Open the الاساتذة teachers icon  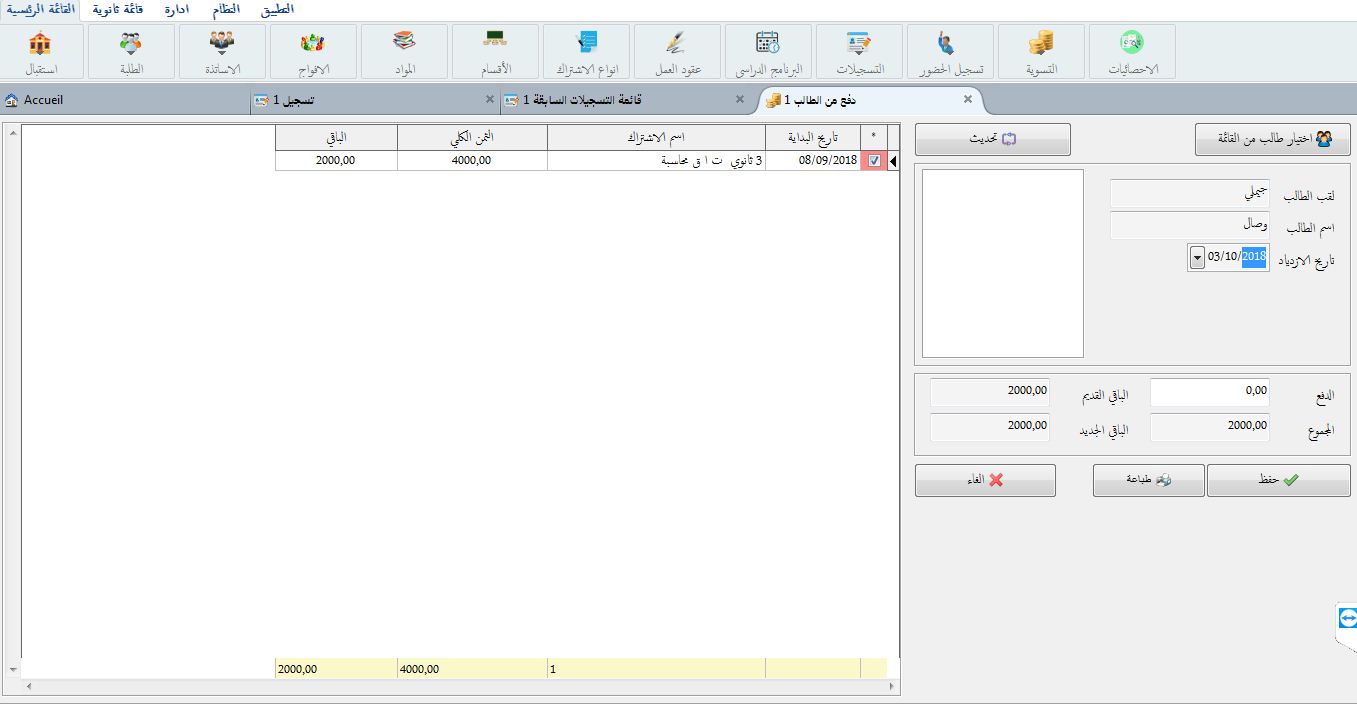click(222, 51)
